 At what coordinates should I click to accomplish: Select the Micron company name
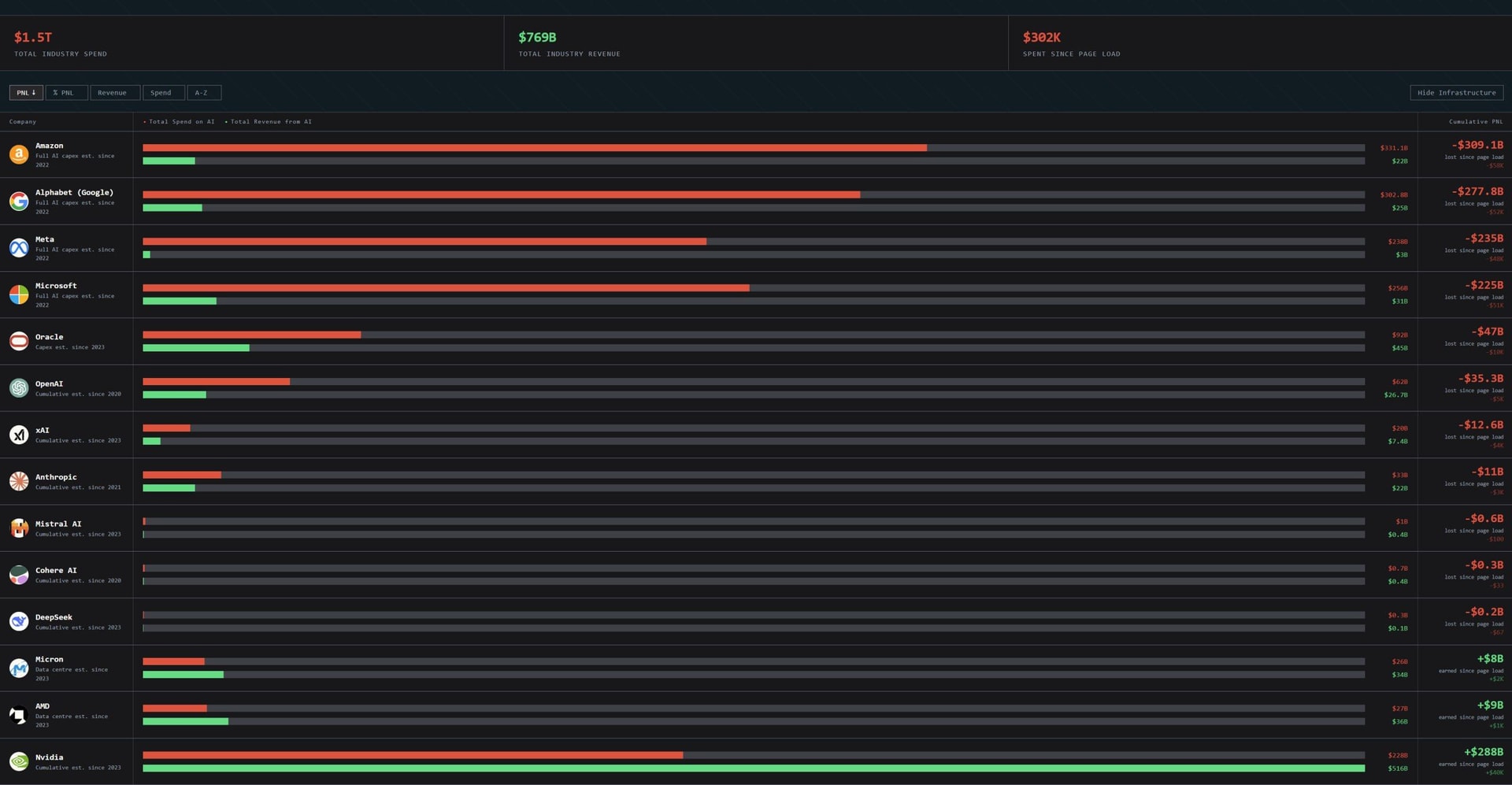[x=49, y=660]
